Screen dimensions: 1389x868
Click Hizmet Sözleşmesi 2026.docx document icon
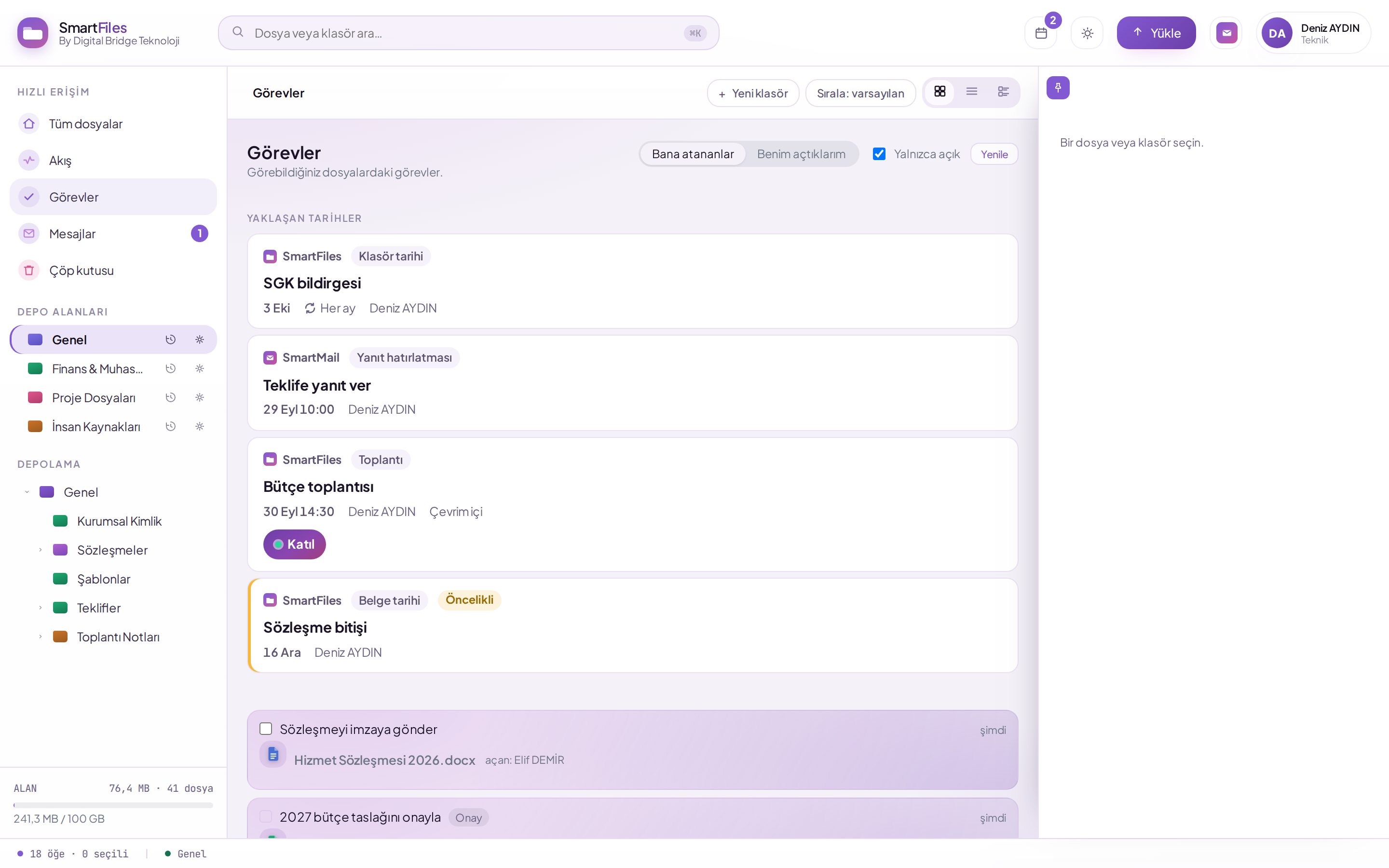(x=273, y=754)
